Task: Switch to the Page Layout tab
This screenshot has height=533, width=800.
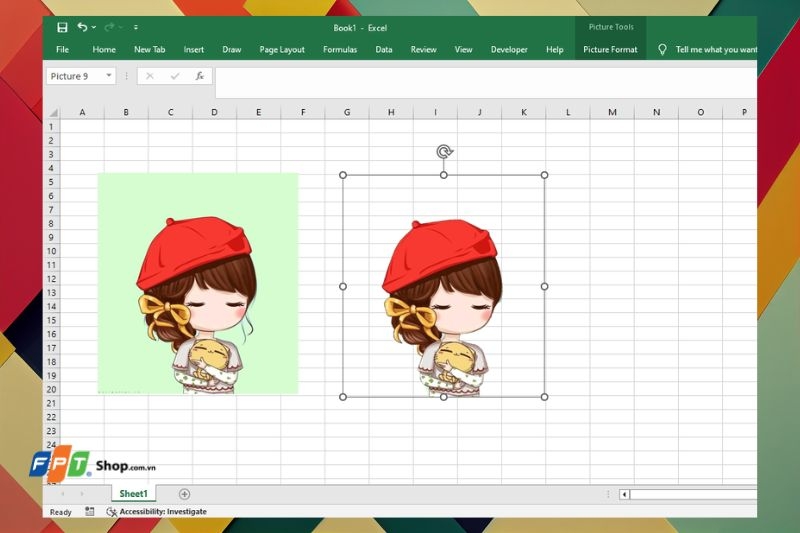Action: click(282, 49)
